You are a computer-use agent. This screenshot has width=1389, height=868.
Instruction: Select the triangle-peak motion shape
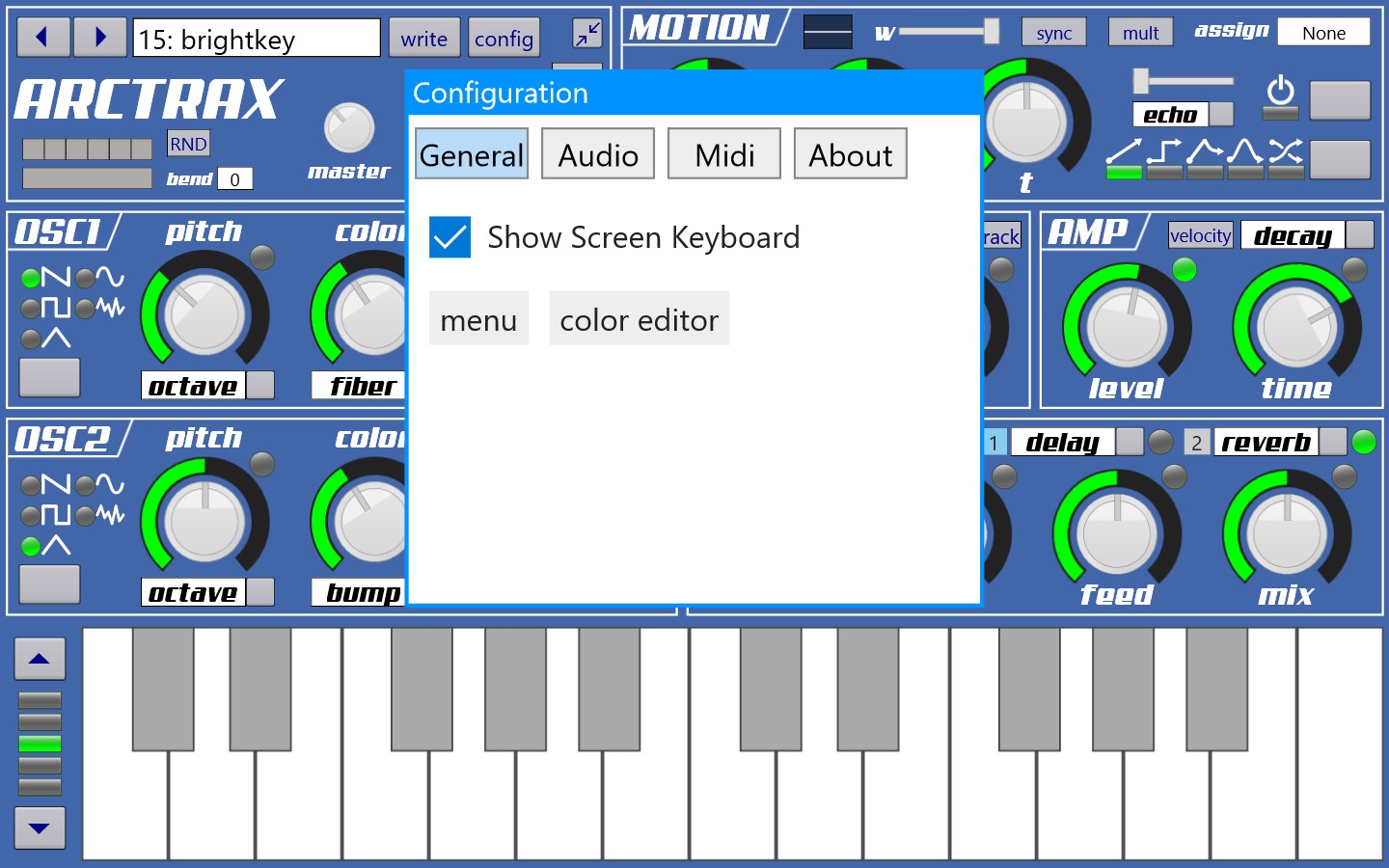point(1205,159)
